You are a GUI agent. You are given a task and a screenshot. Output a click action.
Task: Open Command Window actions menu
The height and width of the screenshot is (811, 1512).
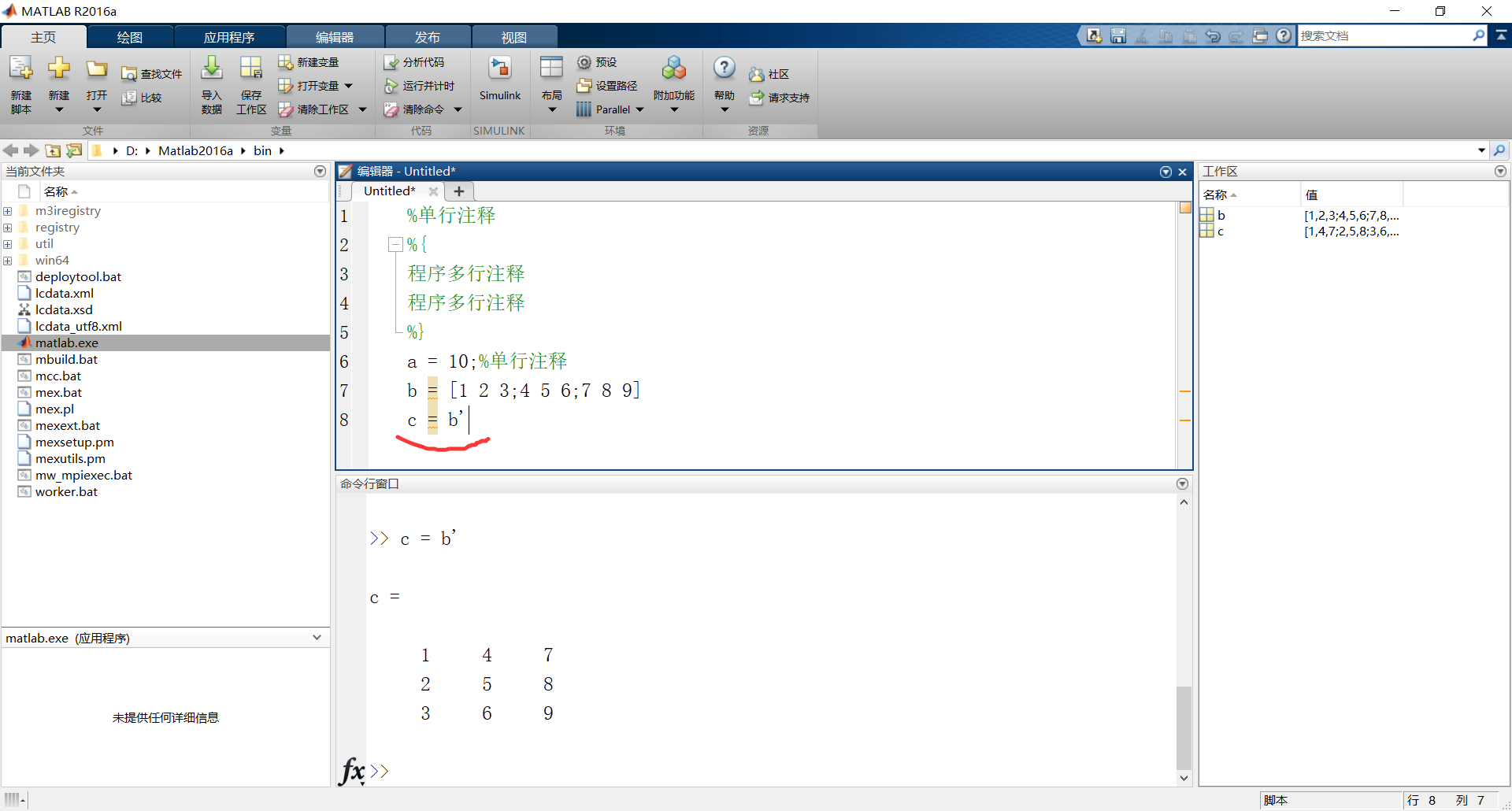[1182, 483]
